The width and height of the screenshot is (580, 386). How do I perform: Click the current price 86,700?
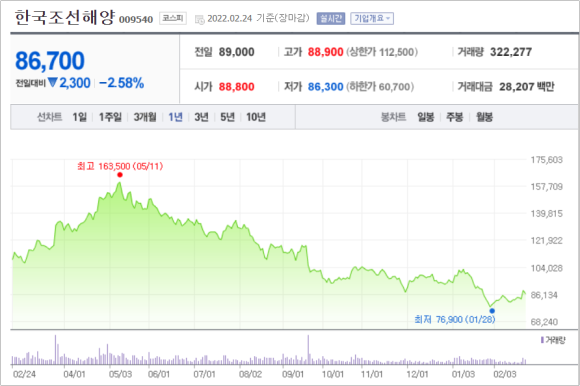click(x=50, y=61)
